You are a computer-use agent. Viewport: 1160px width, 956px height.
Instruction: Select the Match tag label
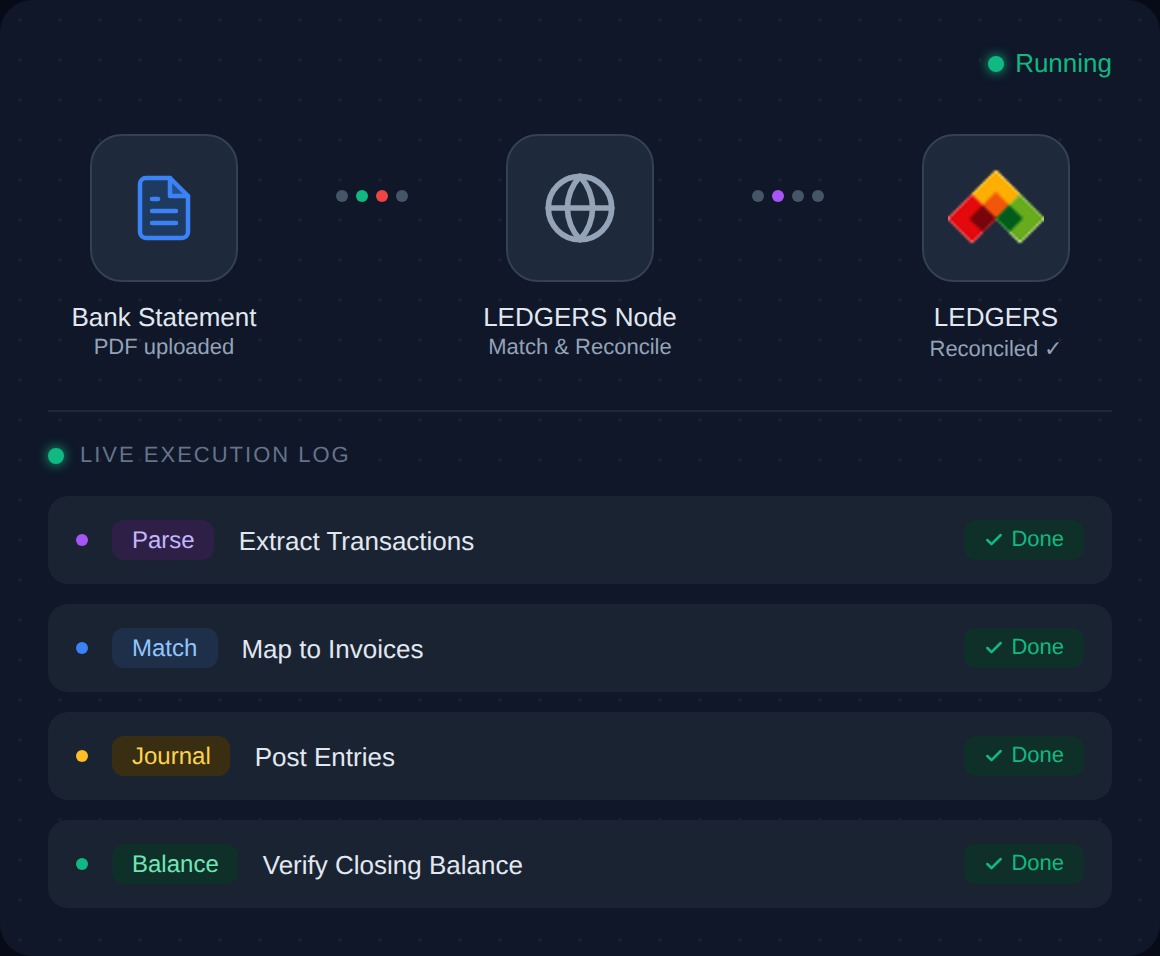[x=165, y=648]
